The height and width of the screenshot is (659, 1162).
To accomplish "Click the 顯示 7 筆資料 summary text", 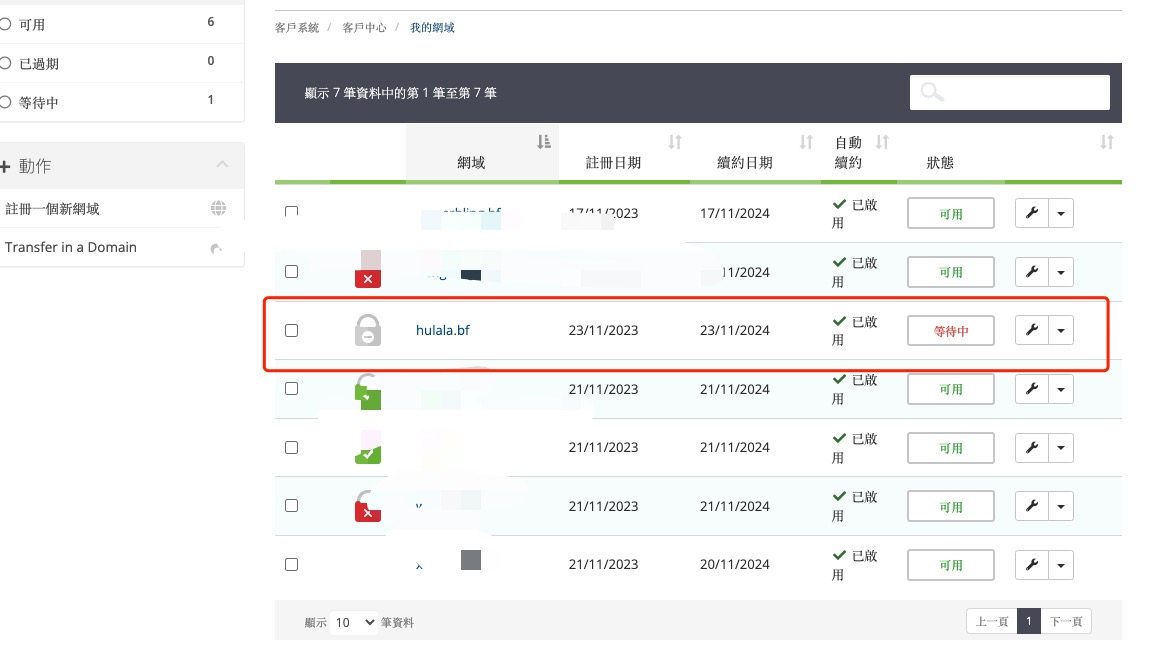I will pos(400,93).
